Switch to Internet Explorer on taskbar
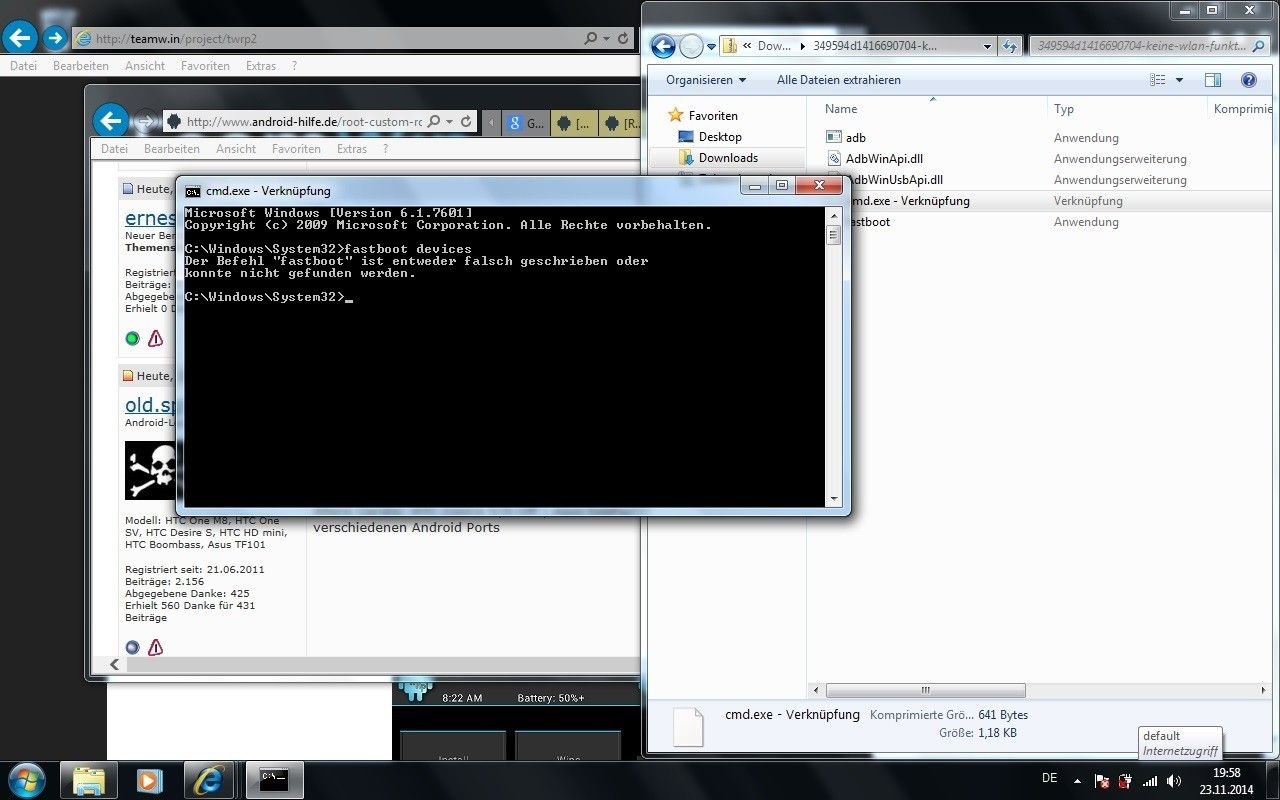 [209, 780]
